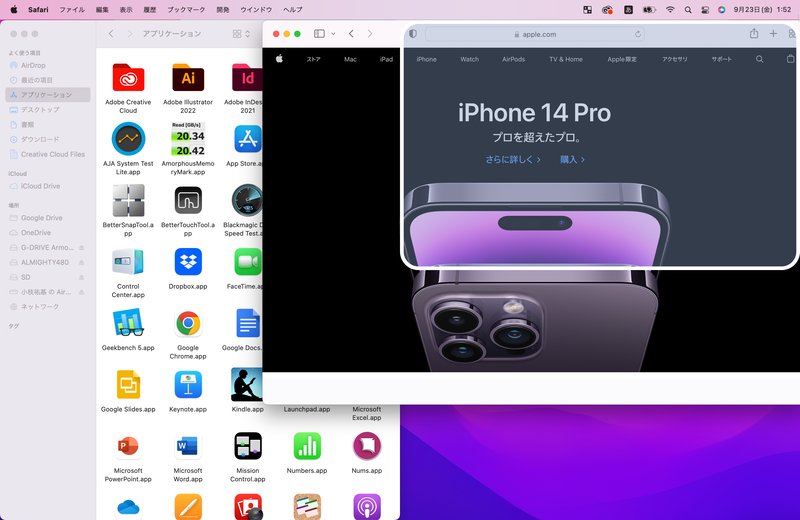
Task: Open Podcasts app icon in Finder
Action: point(366,507)
